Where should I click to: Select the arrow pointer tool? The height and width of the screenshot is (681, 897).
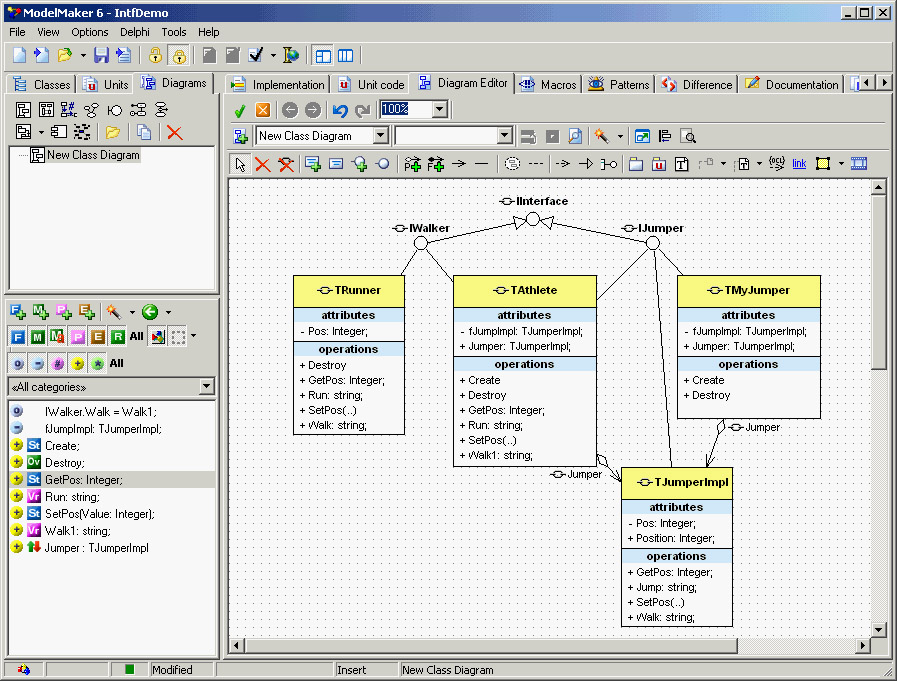tap(240, 164)
